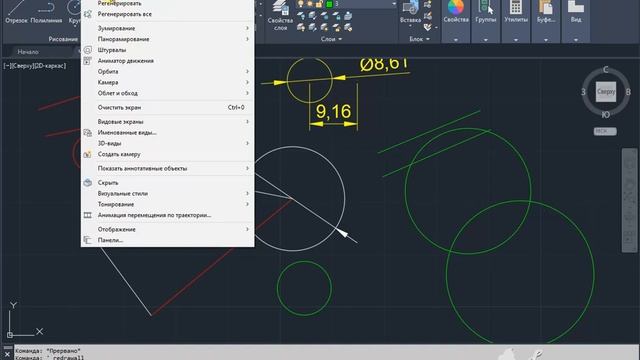
Task: Click the Именованные виды icon
Action: click(88, 133)
